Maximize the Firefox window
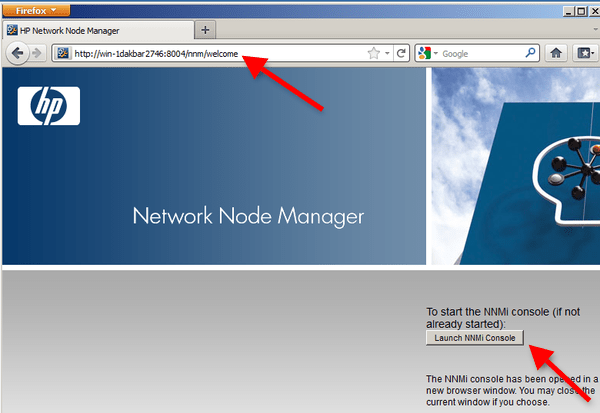The height and width of the screenshot is (413, 600). point(581,11)
